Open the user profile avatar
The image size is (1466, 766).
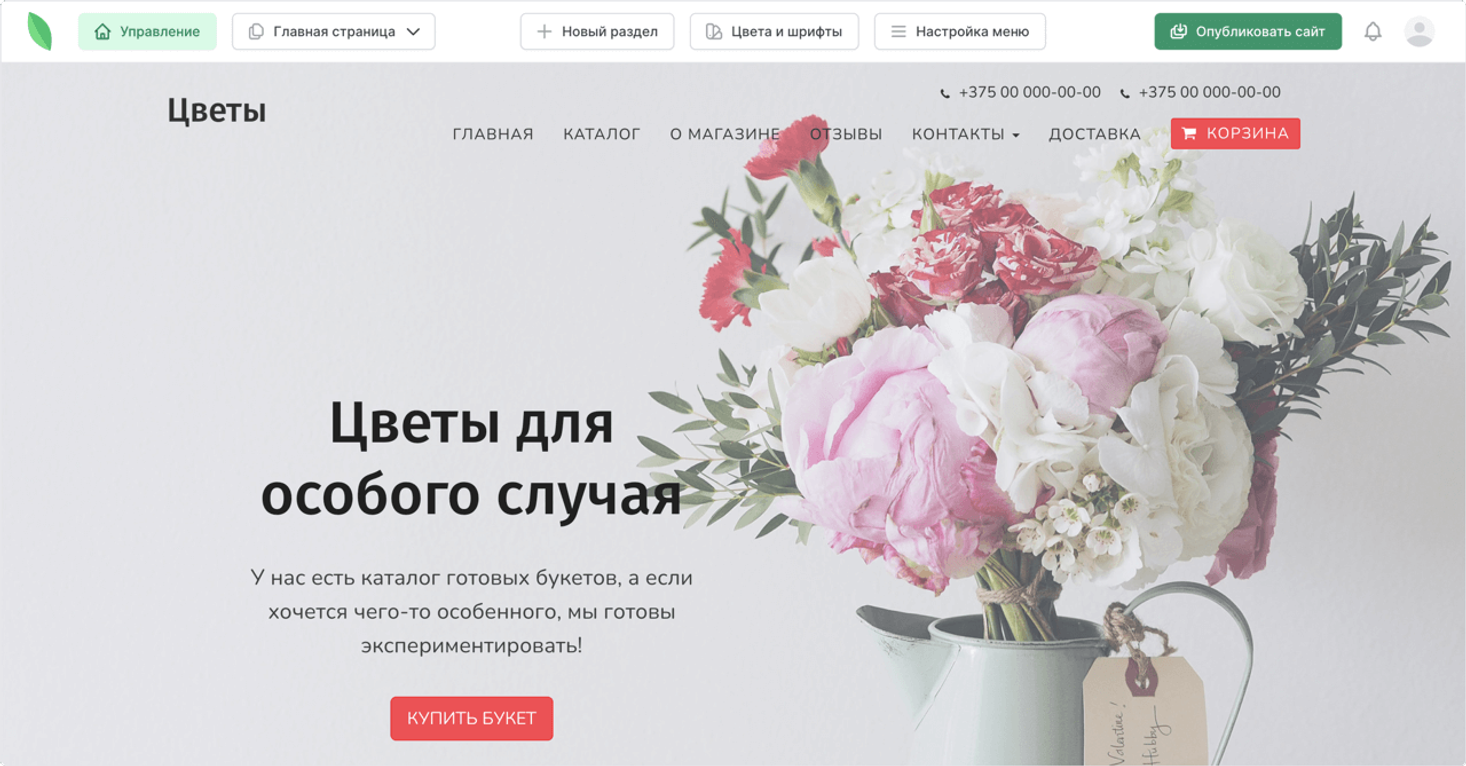click(x=1419, y=32)
